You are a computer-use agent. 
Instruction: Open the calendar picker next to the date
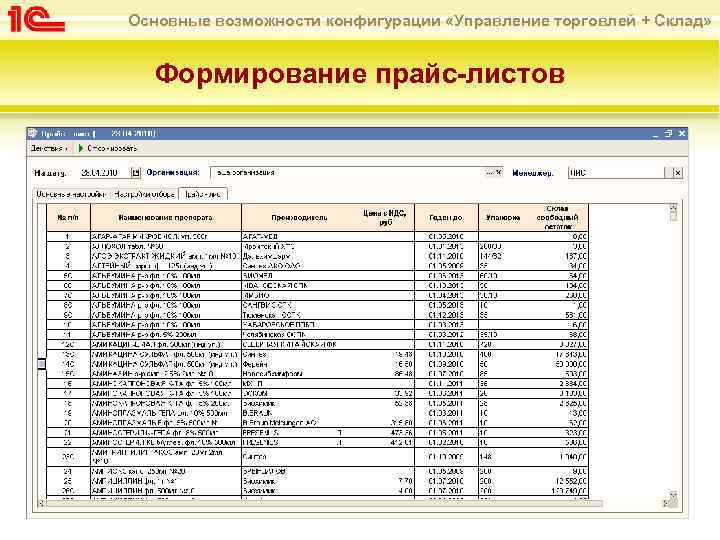(x=135, y=173)
